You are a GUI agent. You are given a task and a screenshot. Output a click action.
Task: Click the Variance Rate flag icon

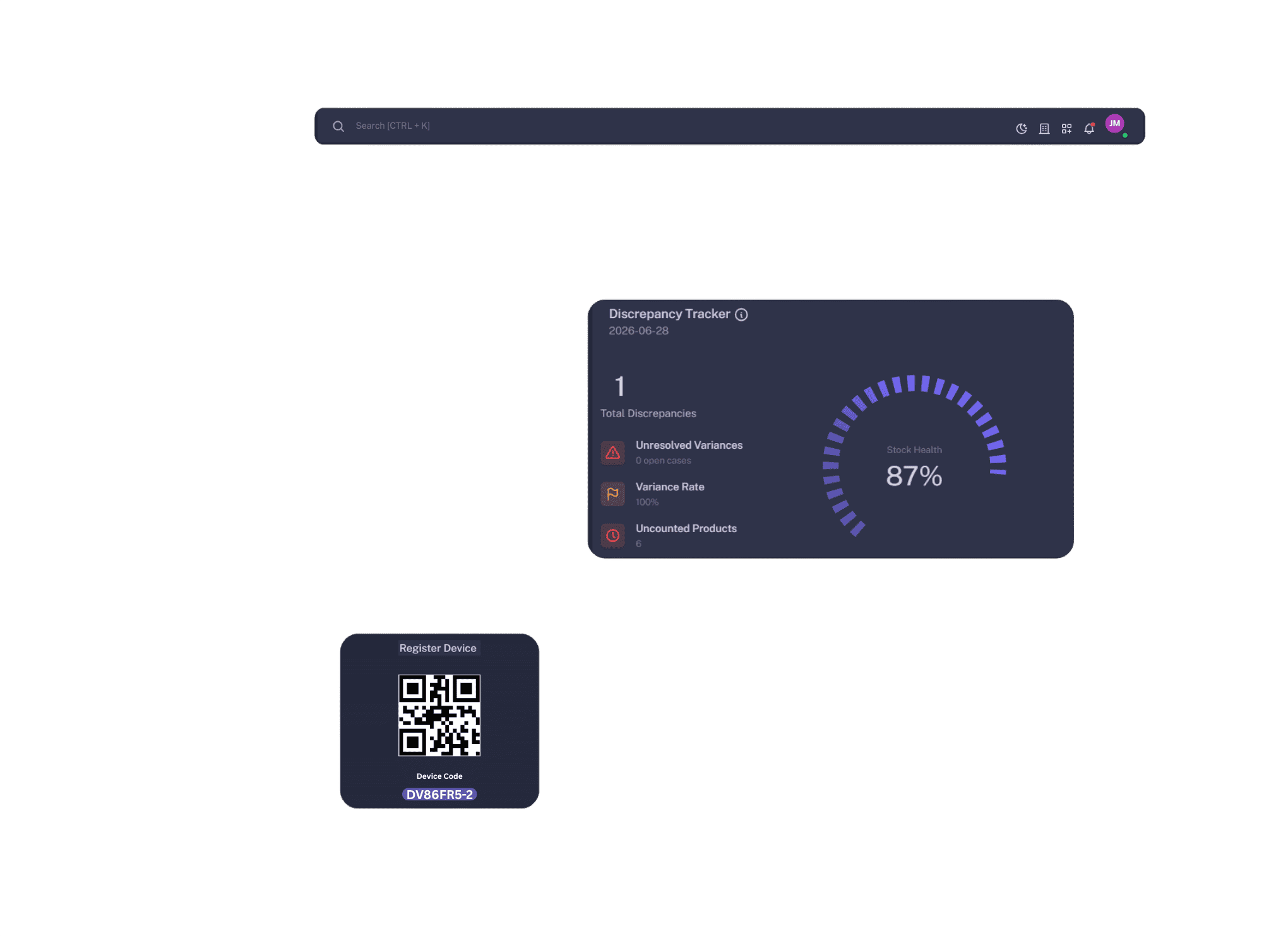[x=612, y=494]
